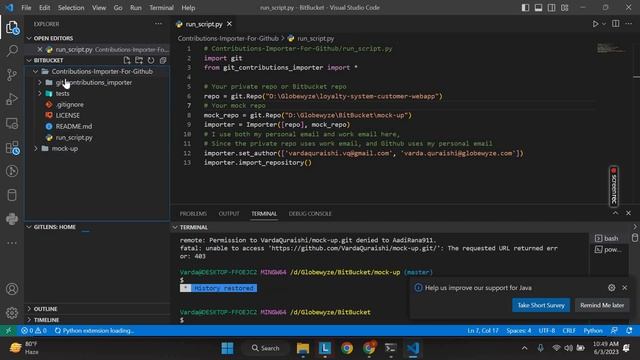Open the File menu
640x360 pixels.
(26, 8)
